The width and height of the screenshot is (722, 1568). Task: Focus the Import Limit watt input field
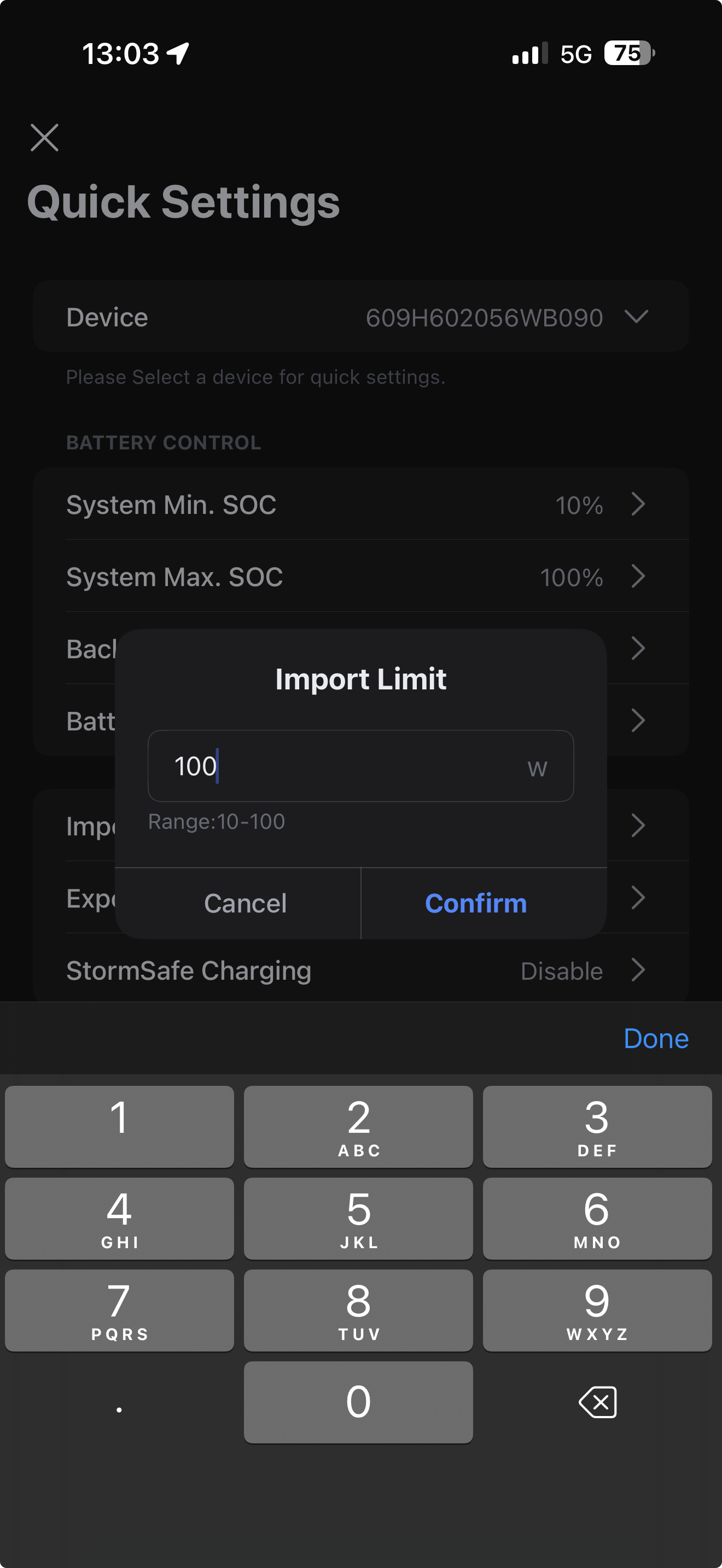click(x=341, y=766)
